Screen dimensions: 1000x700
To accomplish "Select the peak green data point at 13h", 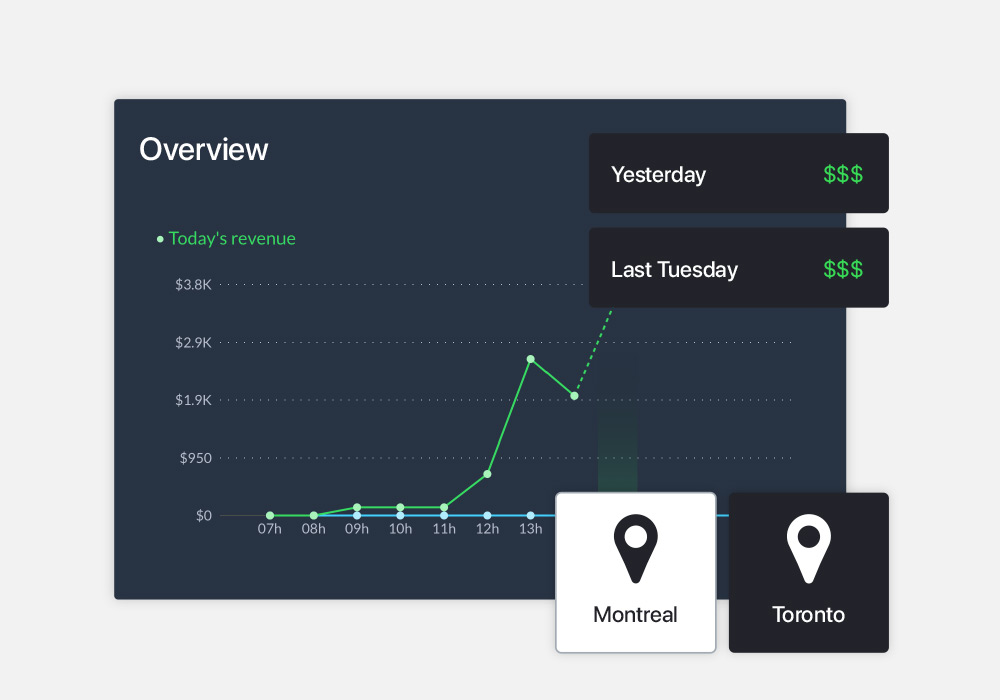I will 530,359.
